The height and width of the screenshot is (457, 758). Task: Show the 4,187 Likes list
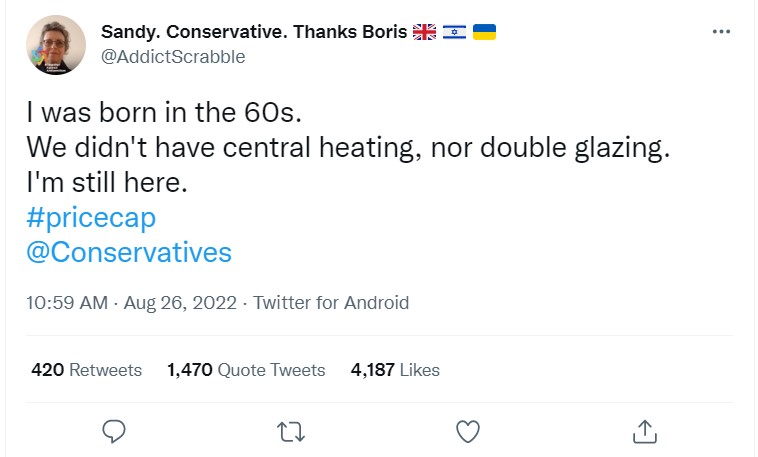(x=395, y=370)
